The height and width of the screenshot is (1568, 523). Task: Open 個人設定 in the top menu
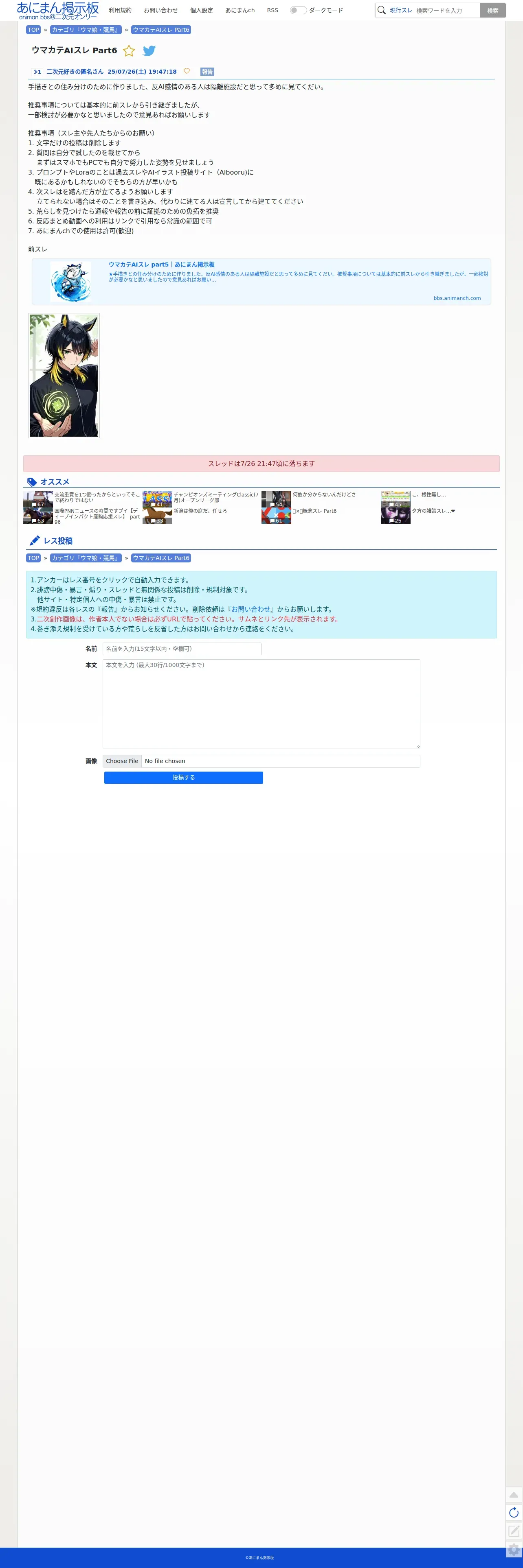(x=202, y=10)
